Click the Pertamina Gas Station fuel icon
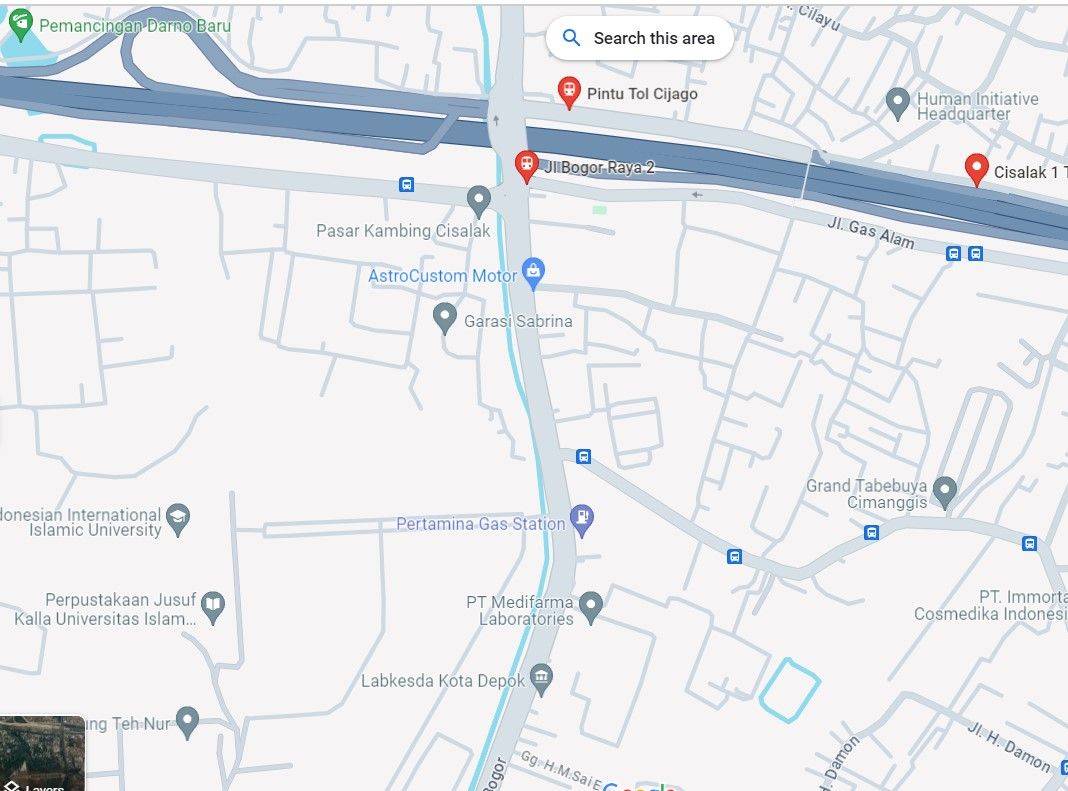This screenshot has height=791, width=1068. tap(582, 521)
